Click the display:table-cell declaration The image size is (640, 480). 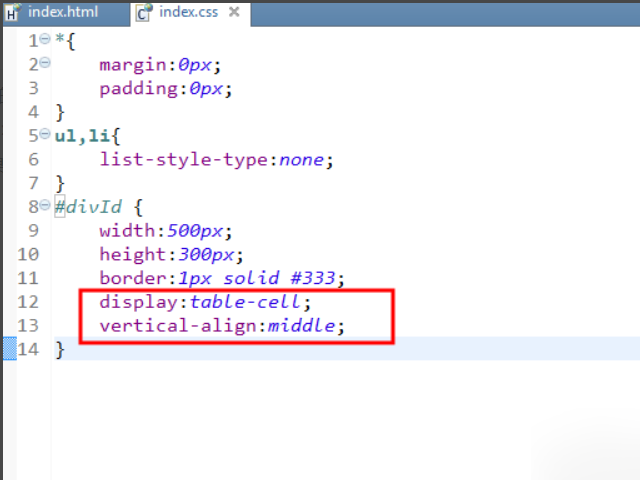click(x=205, y=302)
